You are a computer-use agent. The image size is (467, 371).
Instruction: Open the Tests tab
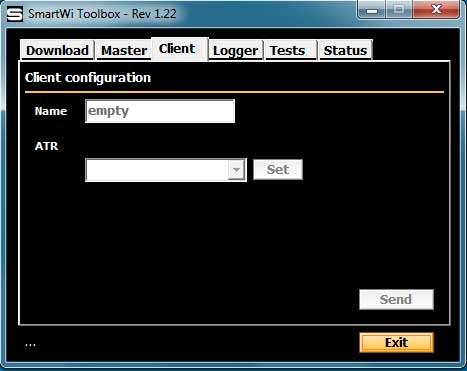pyautogui.click(x=291, y=50)
